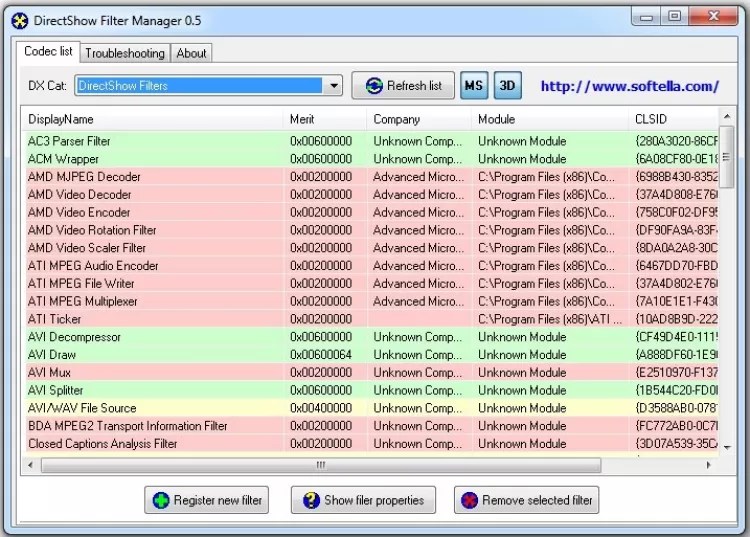This screenshot has width=750, height=537.
Task: Select the ATI Ticker row
Action: pyautogui.click(x=370, y=319)
